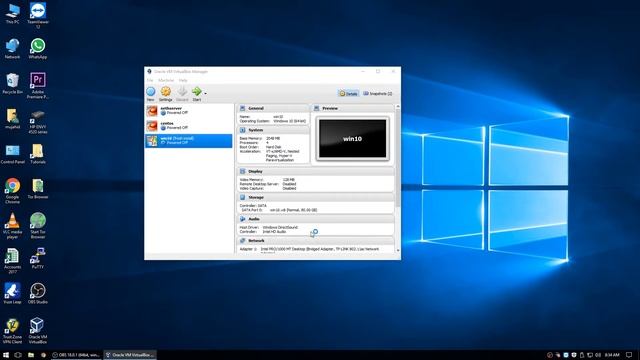Open the Machine menu in VirtualBox
The width and height of the screenshot is (640, 360).
pos(166,80)
